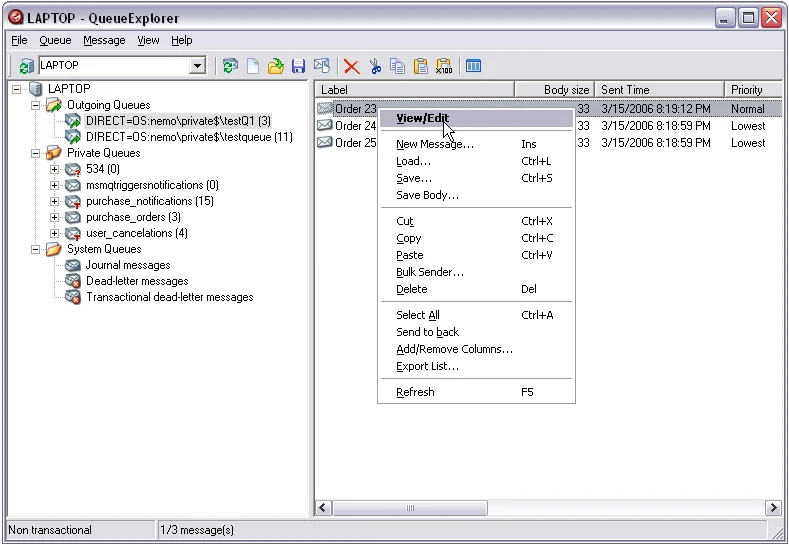This screenshot has width=789, height=545.
Task: Click the System Queues folder icon
Action: click(54, 249)
